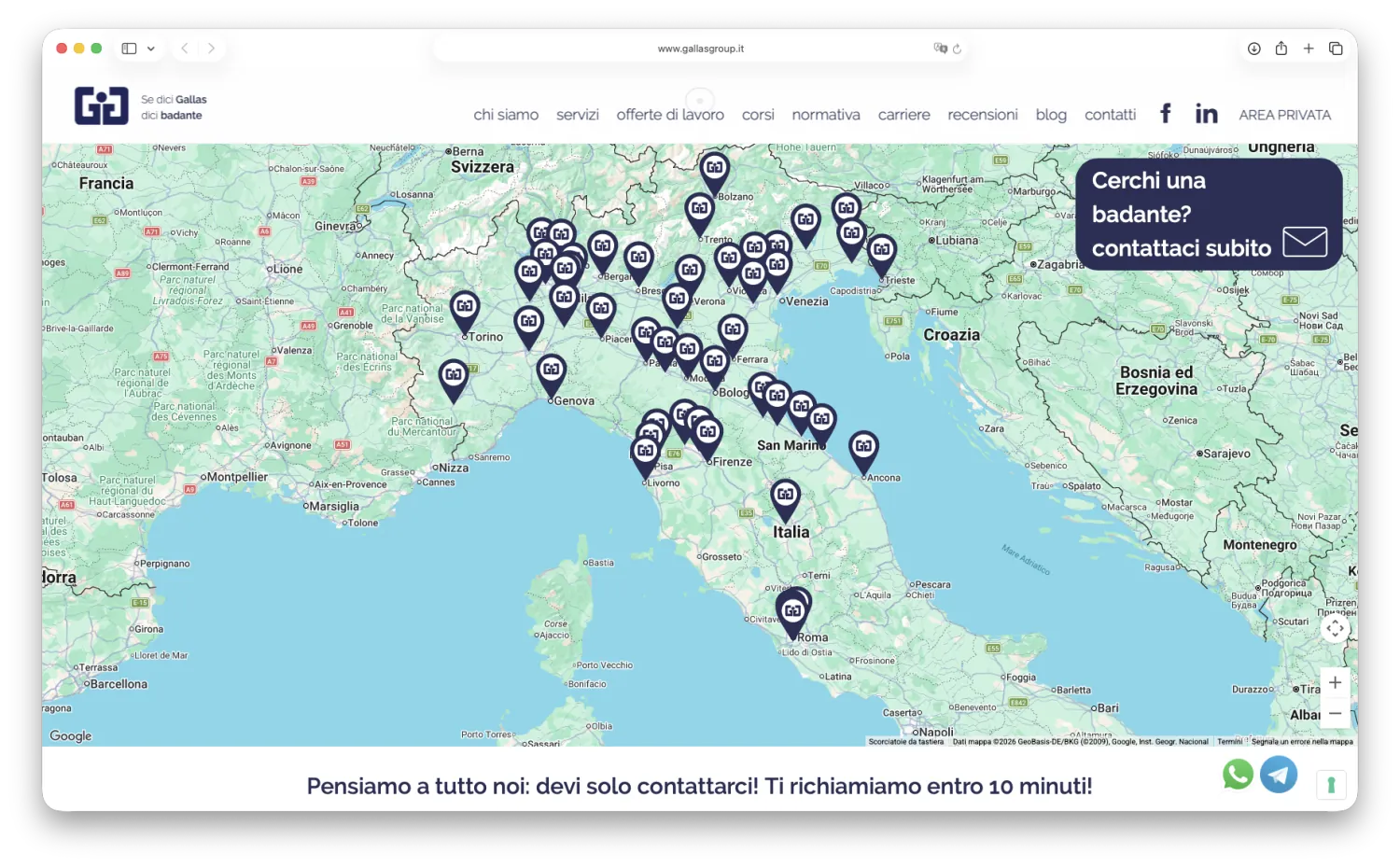This screenshot has height=867, width=1400.
Task: Toggle the Safari sidebar
Action: coord(129,49)
